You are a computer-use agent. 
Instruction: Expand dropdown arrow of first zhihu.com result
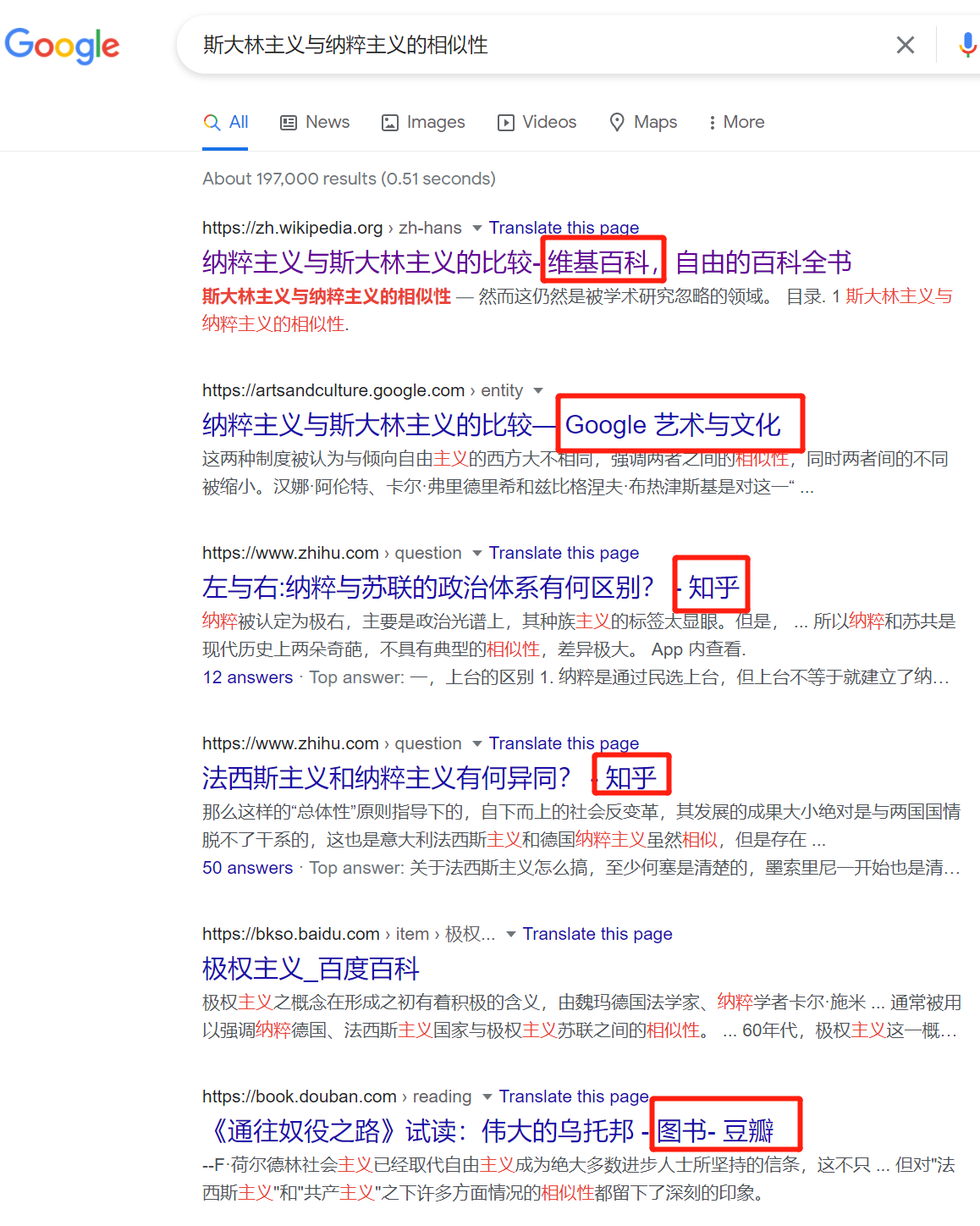click(476, 553)
